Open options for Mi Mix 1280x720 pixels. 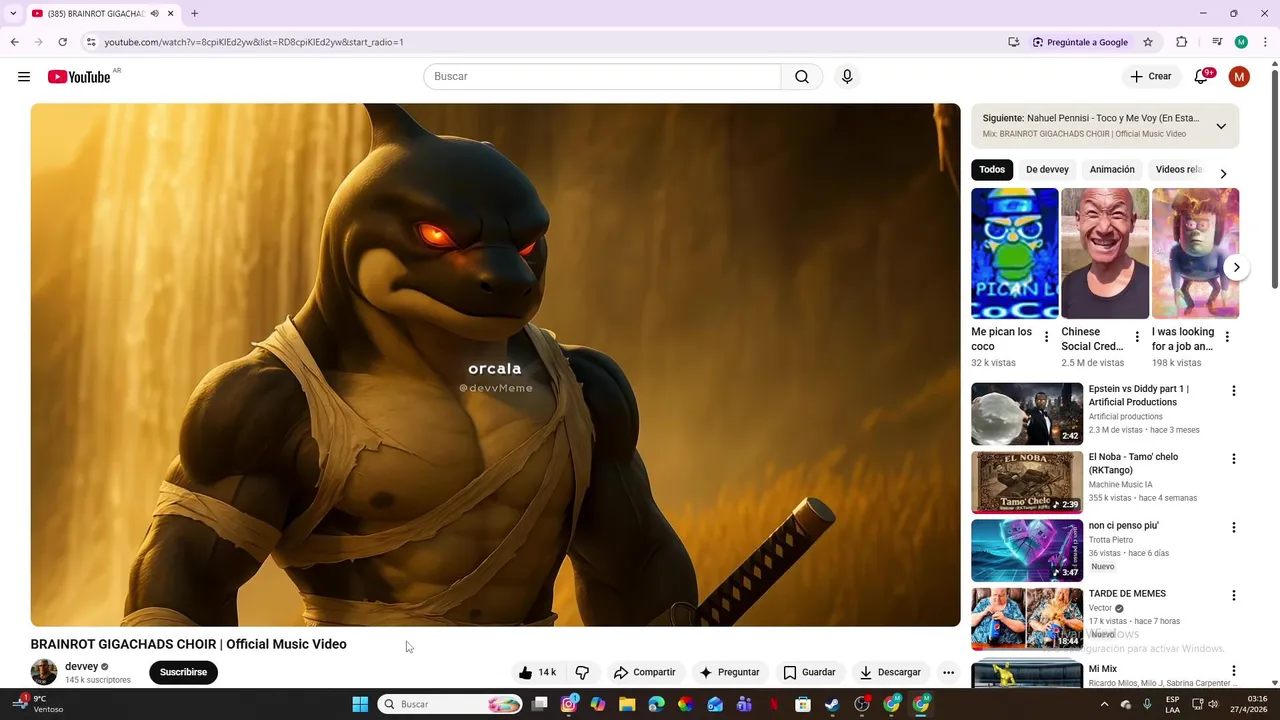[1233, 671]
